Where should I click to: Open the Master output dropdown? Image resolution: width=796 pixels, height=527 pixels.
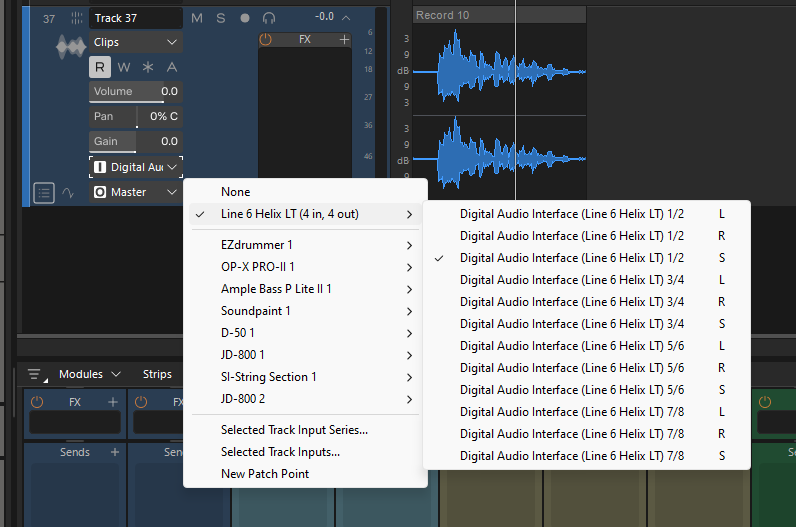(x=135, y=192)
